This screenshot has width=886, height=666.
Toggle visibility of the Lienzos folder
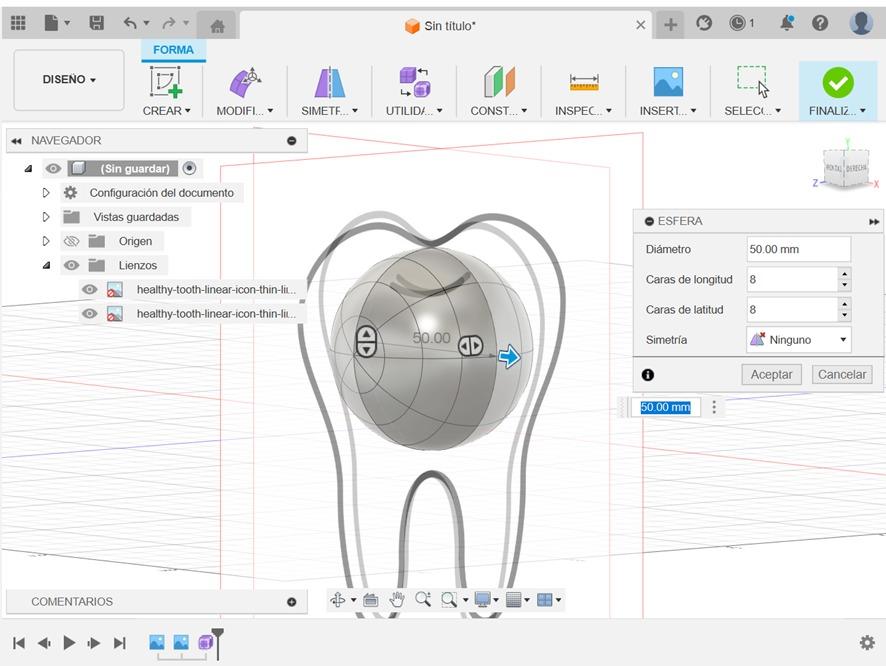[71, 266]
